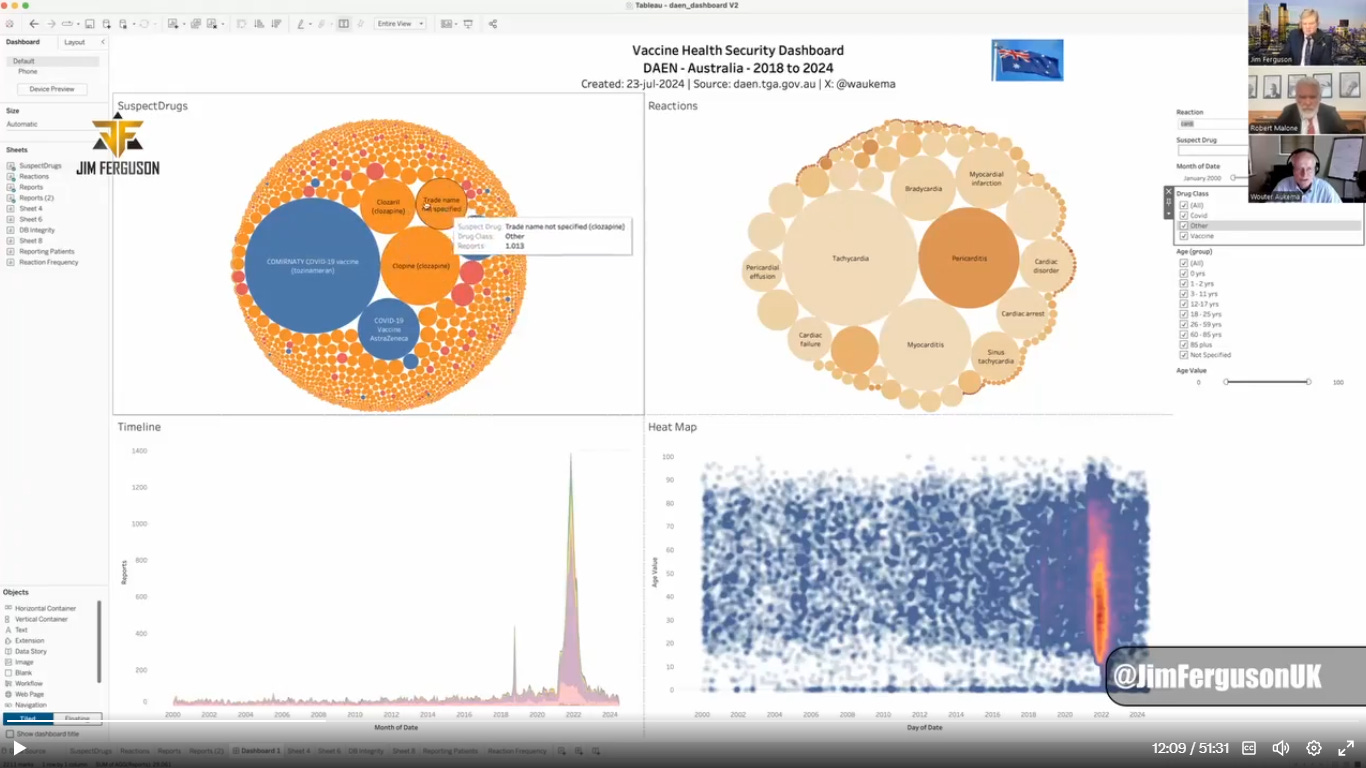The image size is (1366, 768).
Task: Uncheck the 85 plus age group checkbox
Action: click(1184, 345)
